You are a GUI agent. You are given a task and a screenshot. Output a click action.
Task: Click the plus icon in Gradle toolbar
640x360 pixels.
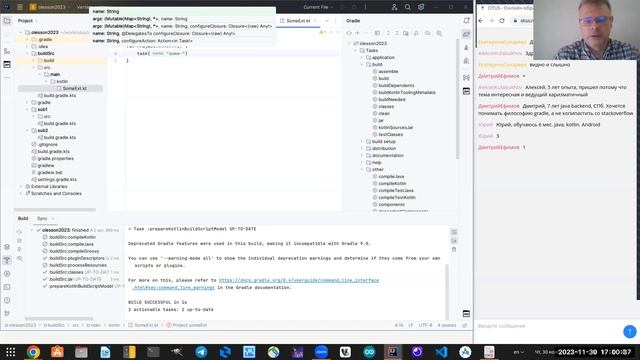358,33
